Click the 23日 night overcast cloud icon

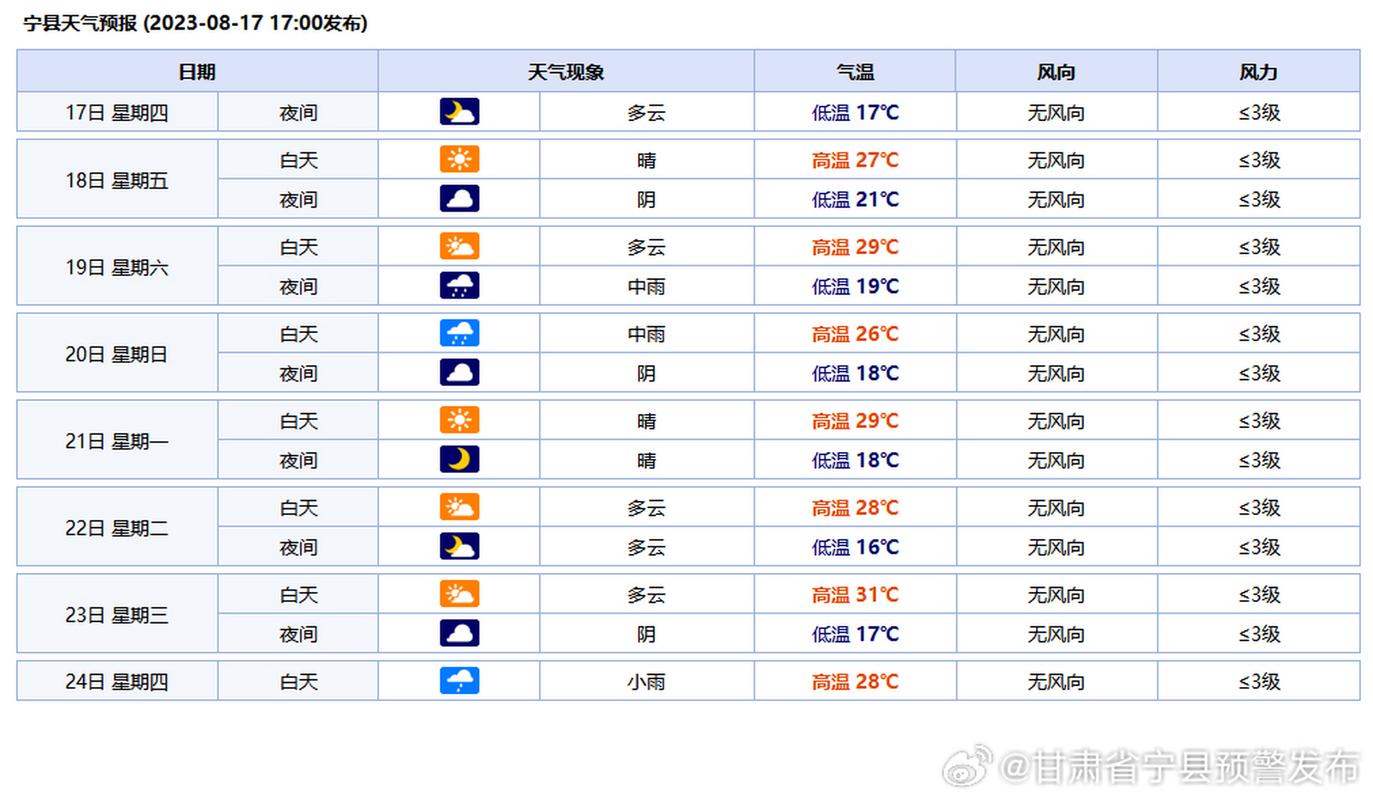coord(459,633)
